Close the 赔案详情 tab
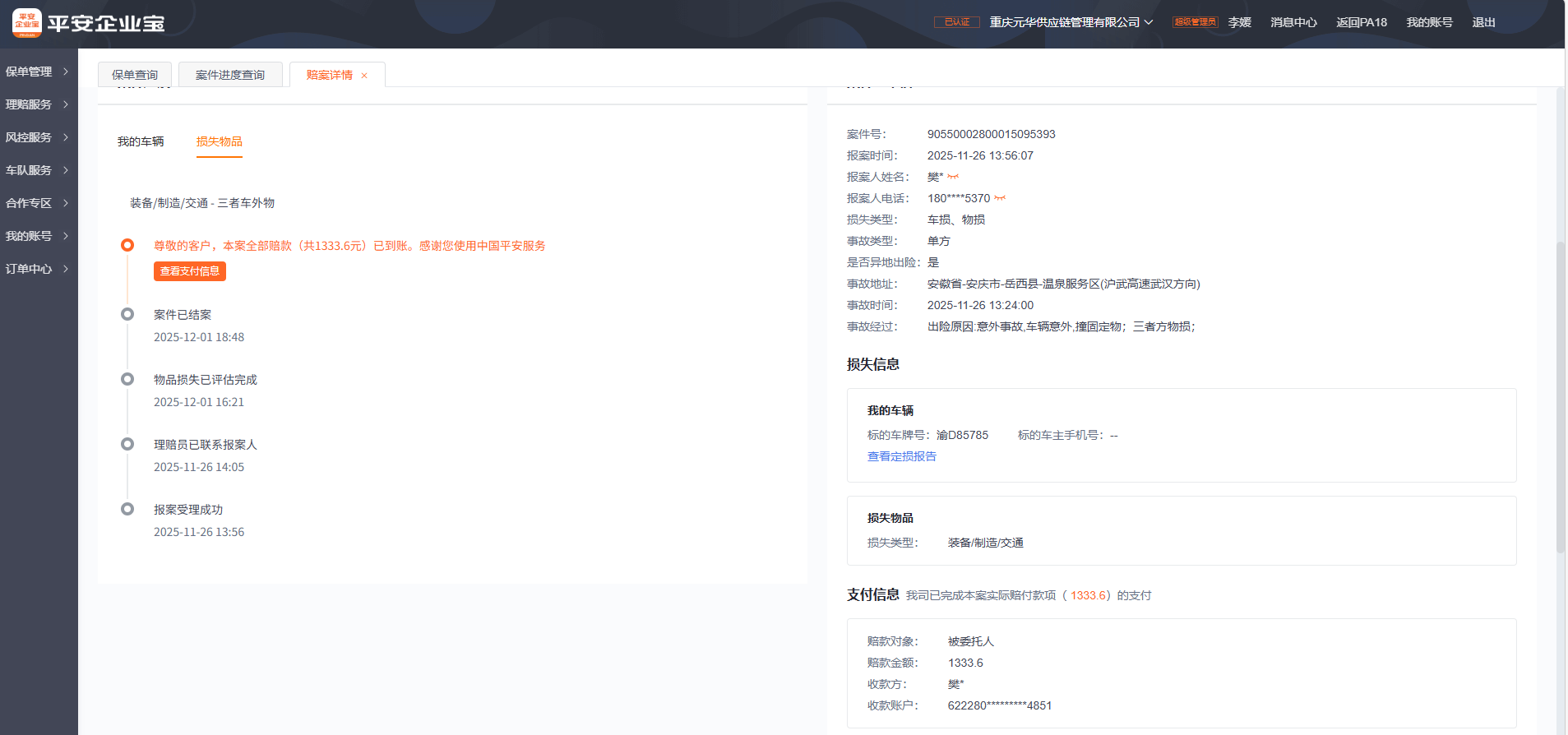The image size is (1568, 735). coord(364,76)
